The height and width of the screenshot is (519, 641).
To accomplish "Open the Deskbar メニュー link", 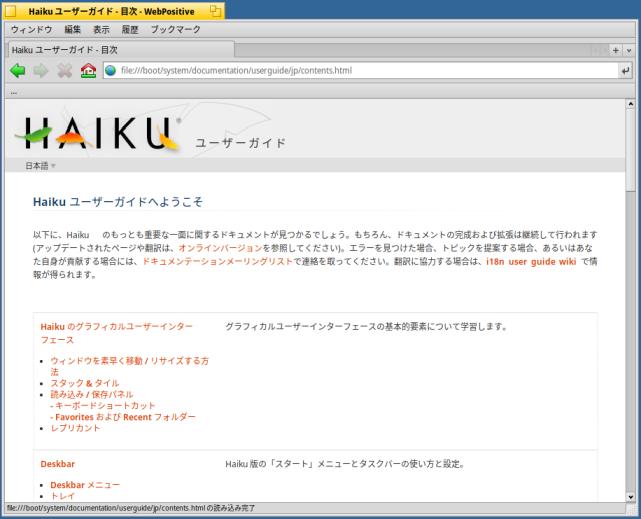I will tap(85, 485).
